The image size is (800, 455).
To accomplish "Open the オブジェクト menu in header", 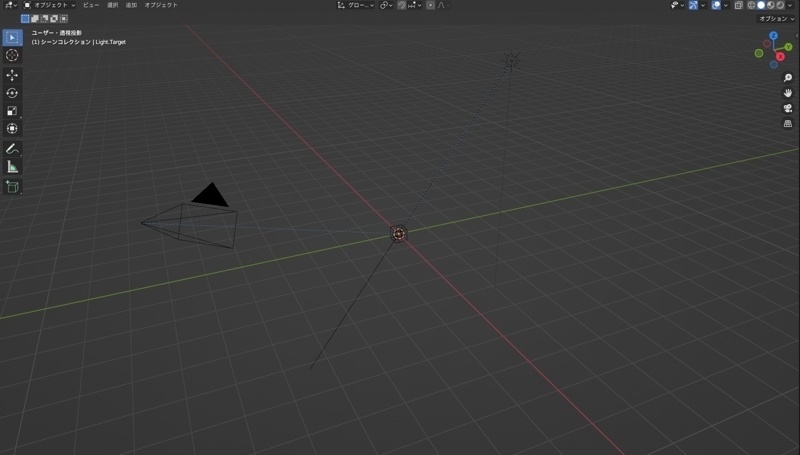I will (x=161, y=5).
